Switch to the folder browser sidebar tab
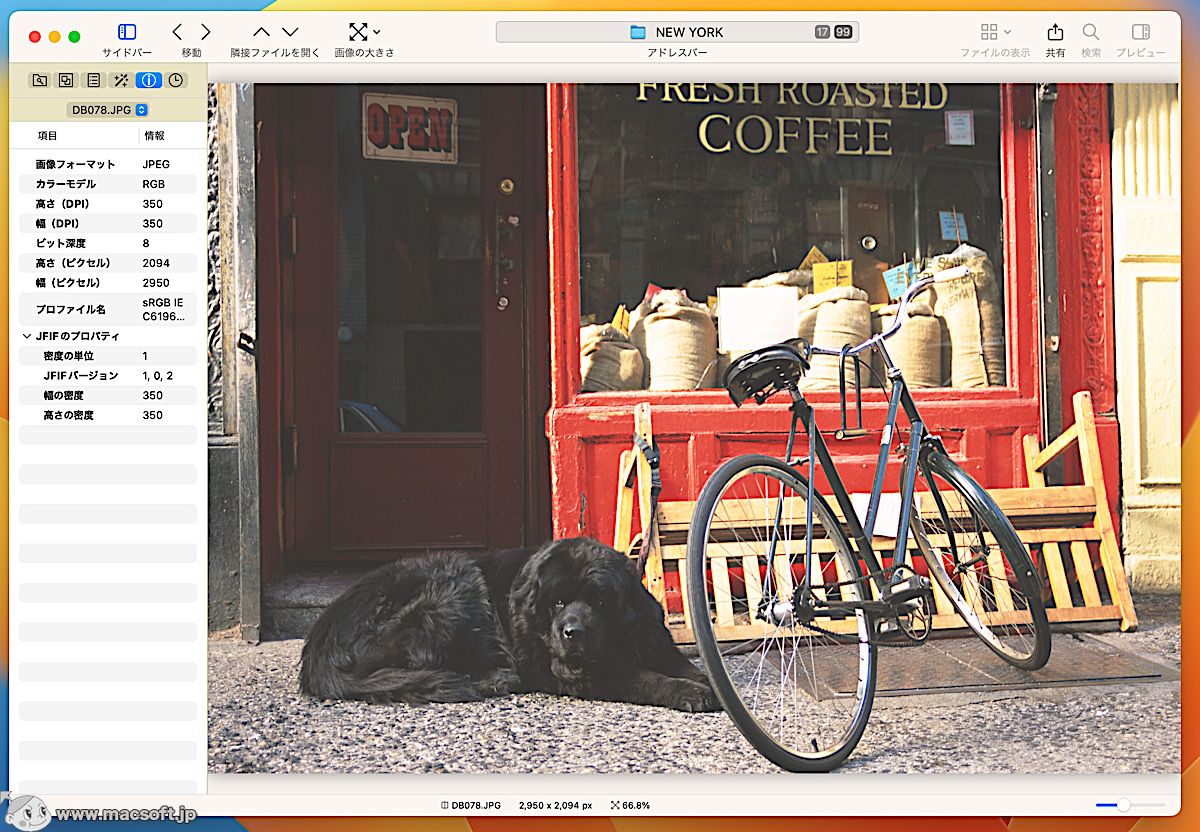This screenshot has height=832, width=1200. pyautogui.click(x=39, y=80)
